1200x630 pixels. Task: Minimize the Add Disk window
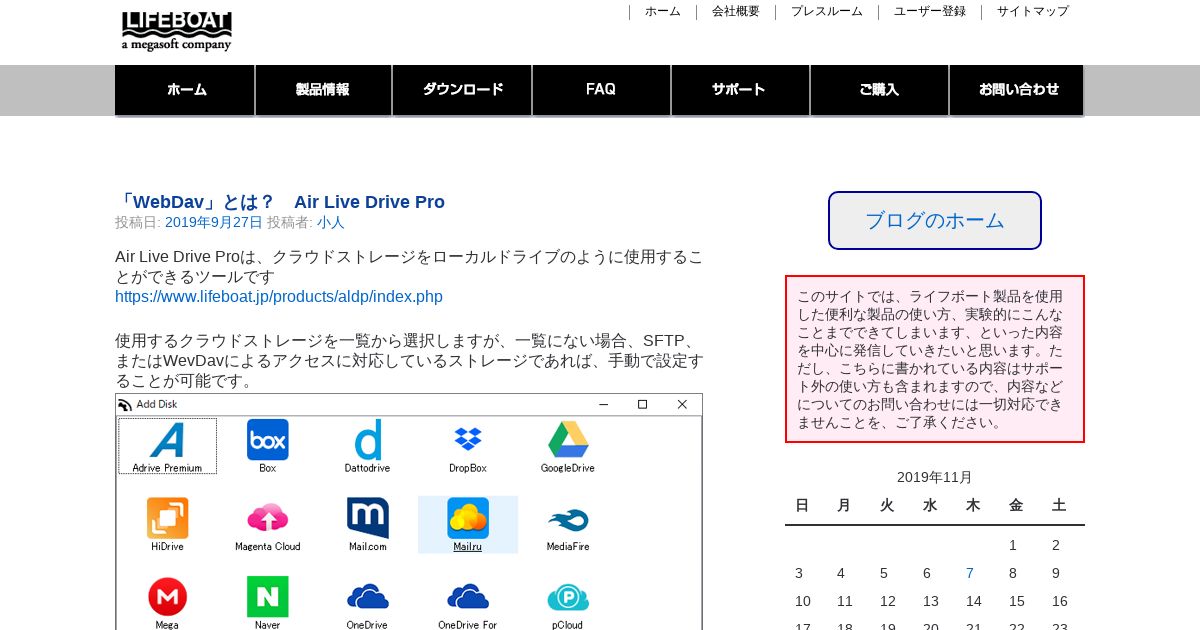coord(604,405)
